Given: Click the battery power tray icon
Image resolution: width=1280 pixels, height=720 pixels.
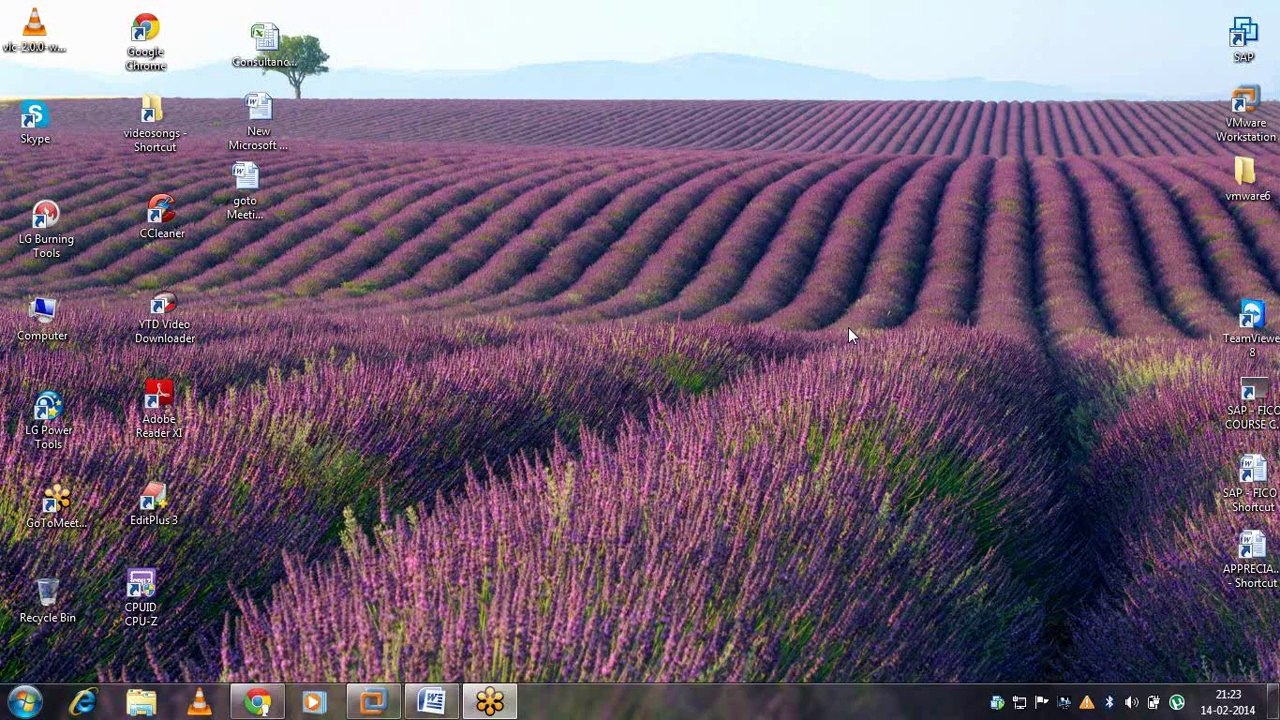Looking at the screenshot, I should tap(1153, 703).
